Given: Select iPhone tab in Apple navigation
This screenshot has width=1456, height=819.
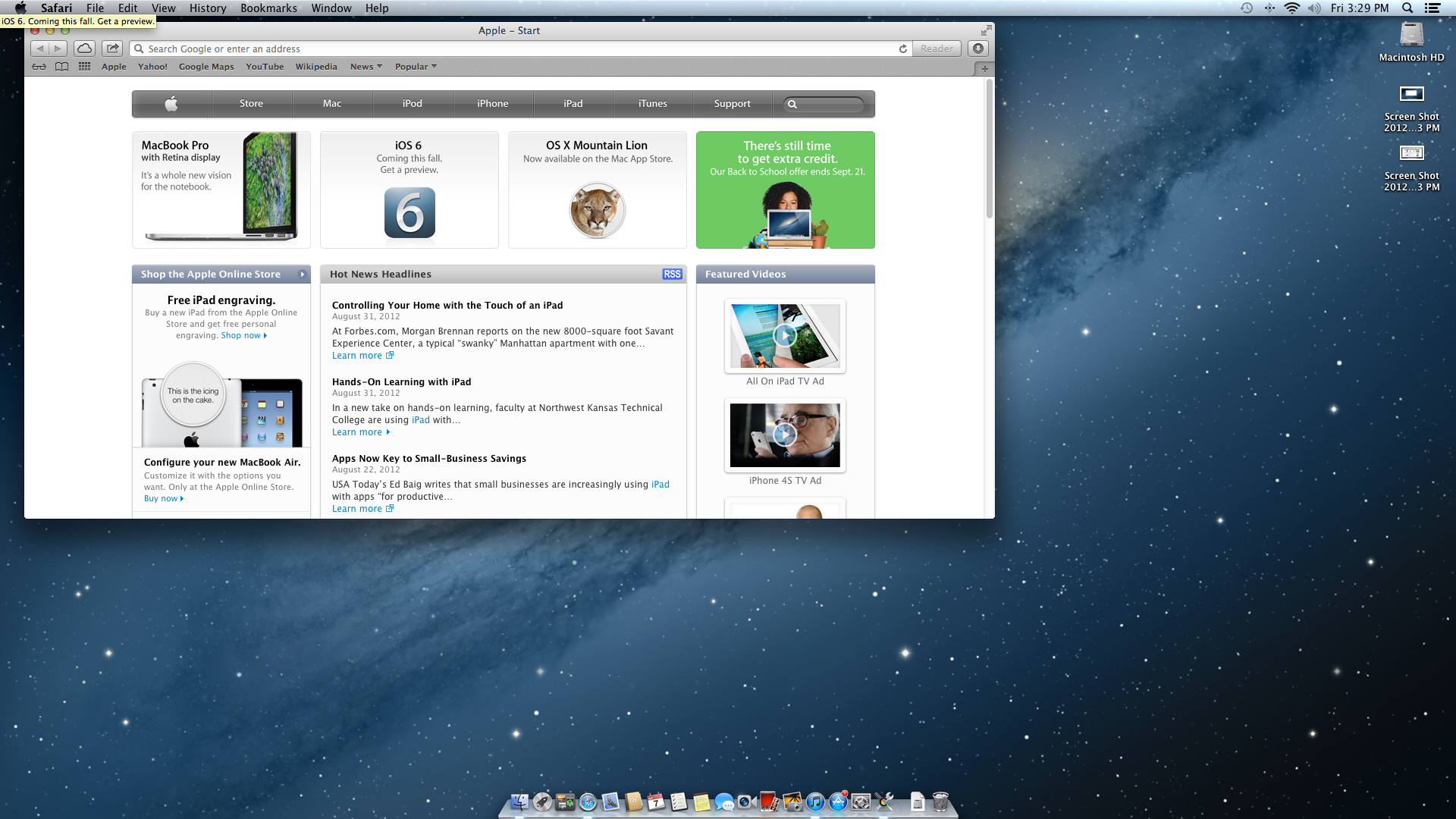Looking at the screenshot, I should (x=493, y=104).
